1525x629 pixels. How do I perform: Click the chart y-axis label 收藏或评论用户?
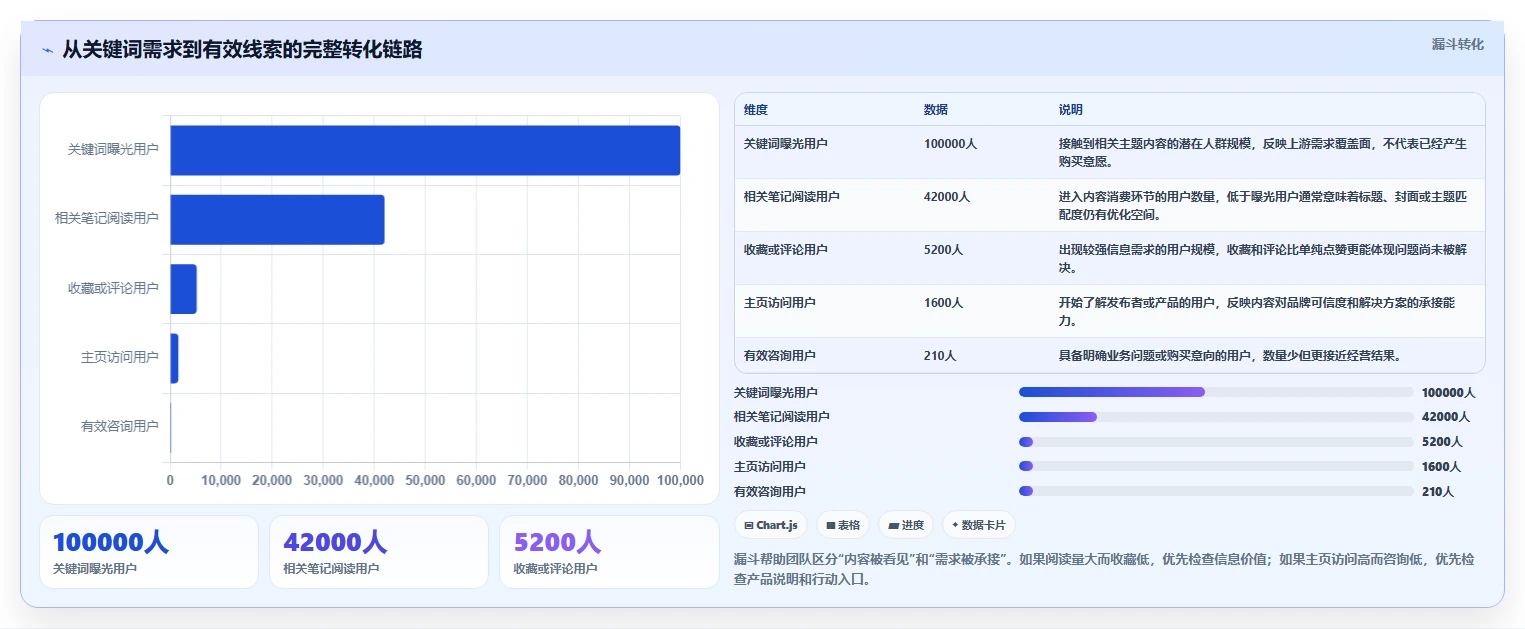(113, 288)
